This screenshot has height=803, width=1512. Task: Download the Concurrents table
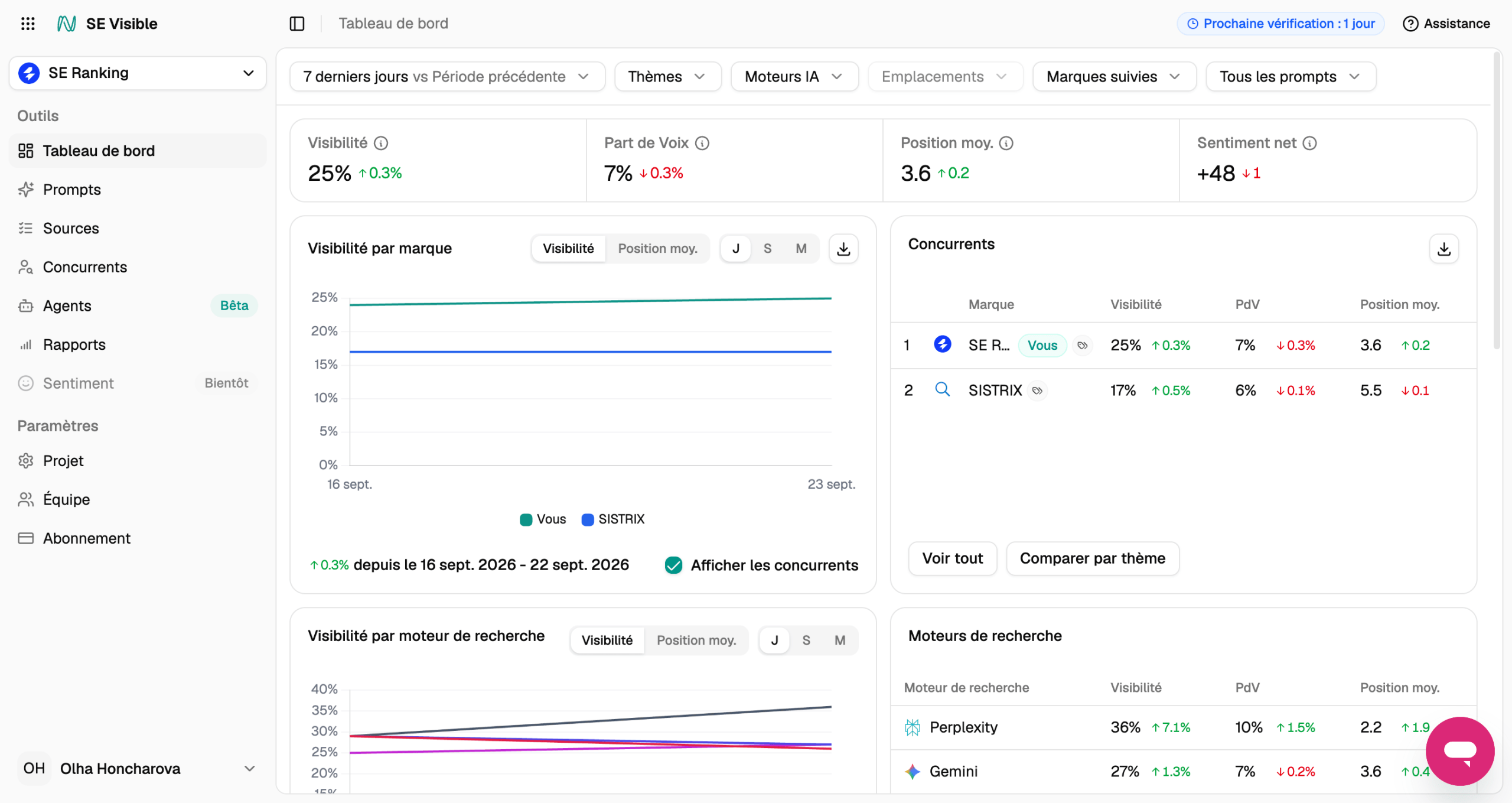(x=1443, y=249)
